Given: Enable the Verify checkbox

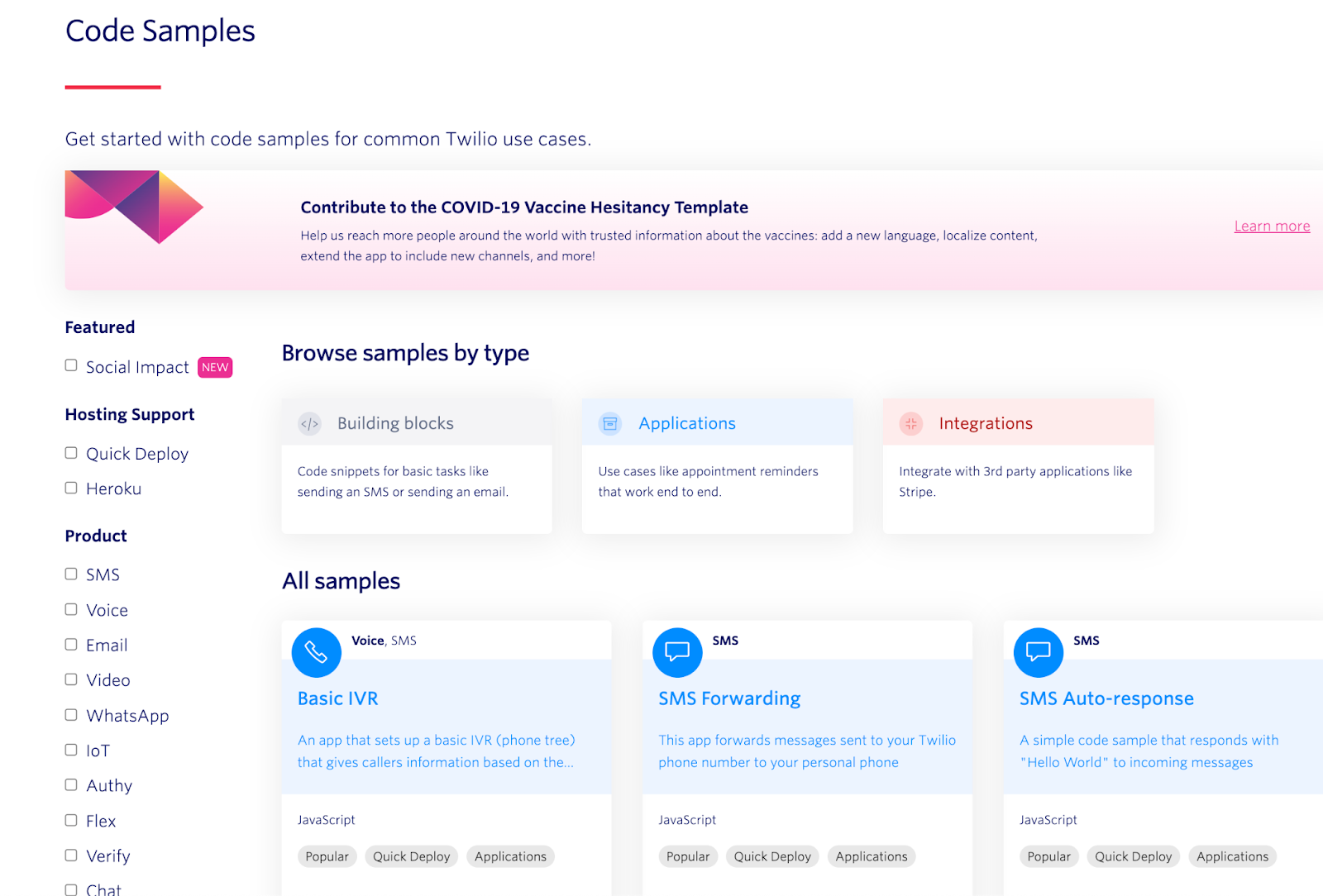Looking at the screenshot, I should tap(71, 855).
